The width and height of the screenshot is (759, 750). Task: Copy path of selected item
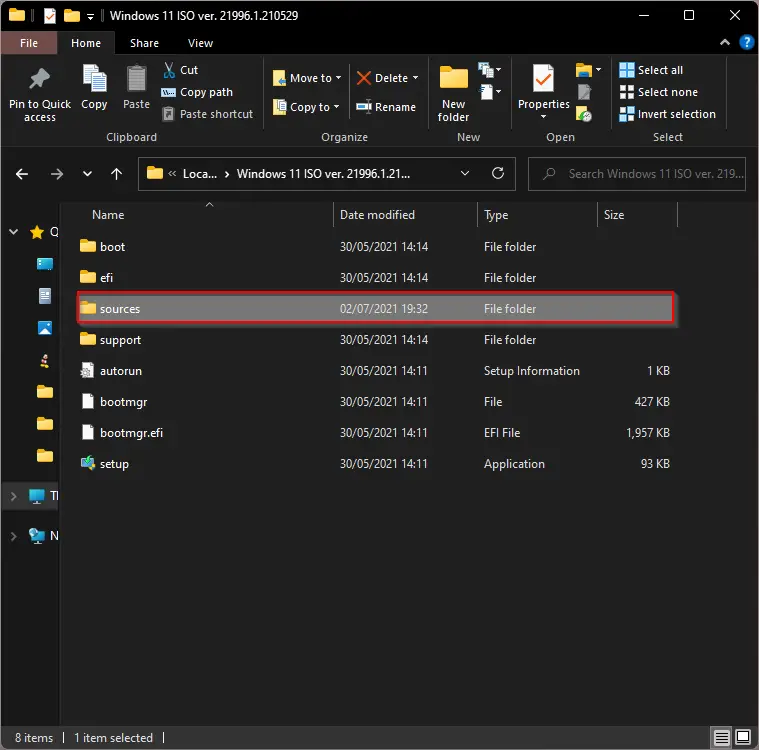[x=197, y=92]
